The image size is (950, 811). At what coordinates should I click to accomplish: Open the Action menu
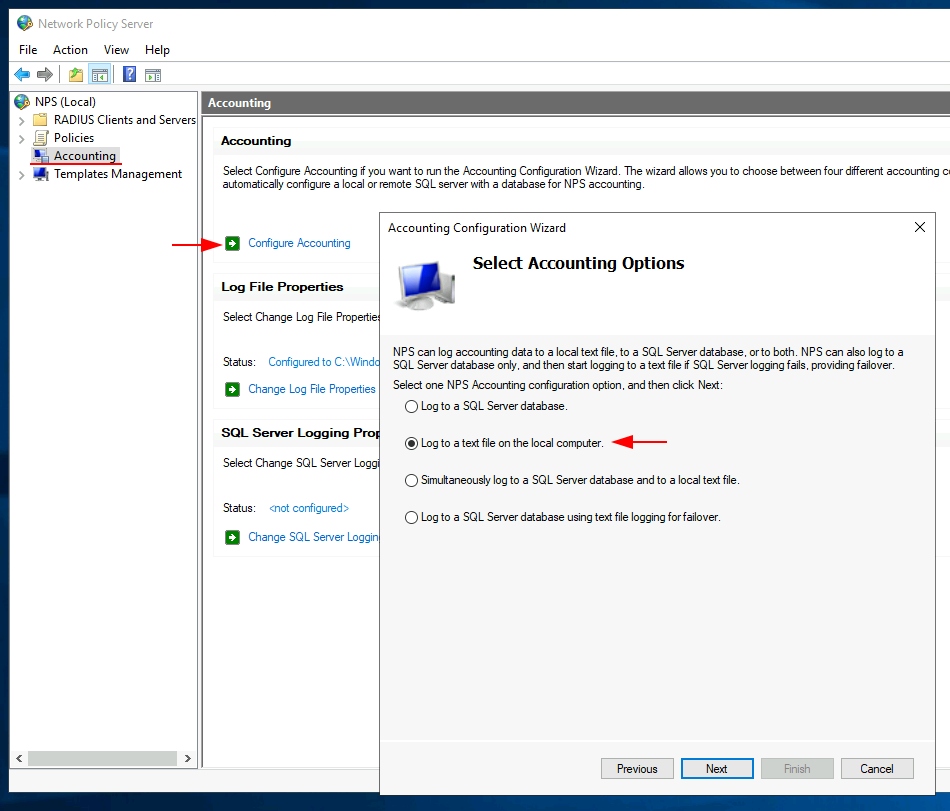coord(70,50)
